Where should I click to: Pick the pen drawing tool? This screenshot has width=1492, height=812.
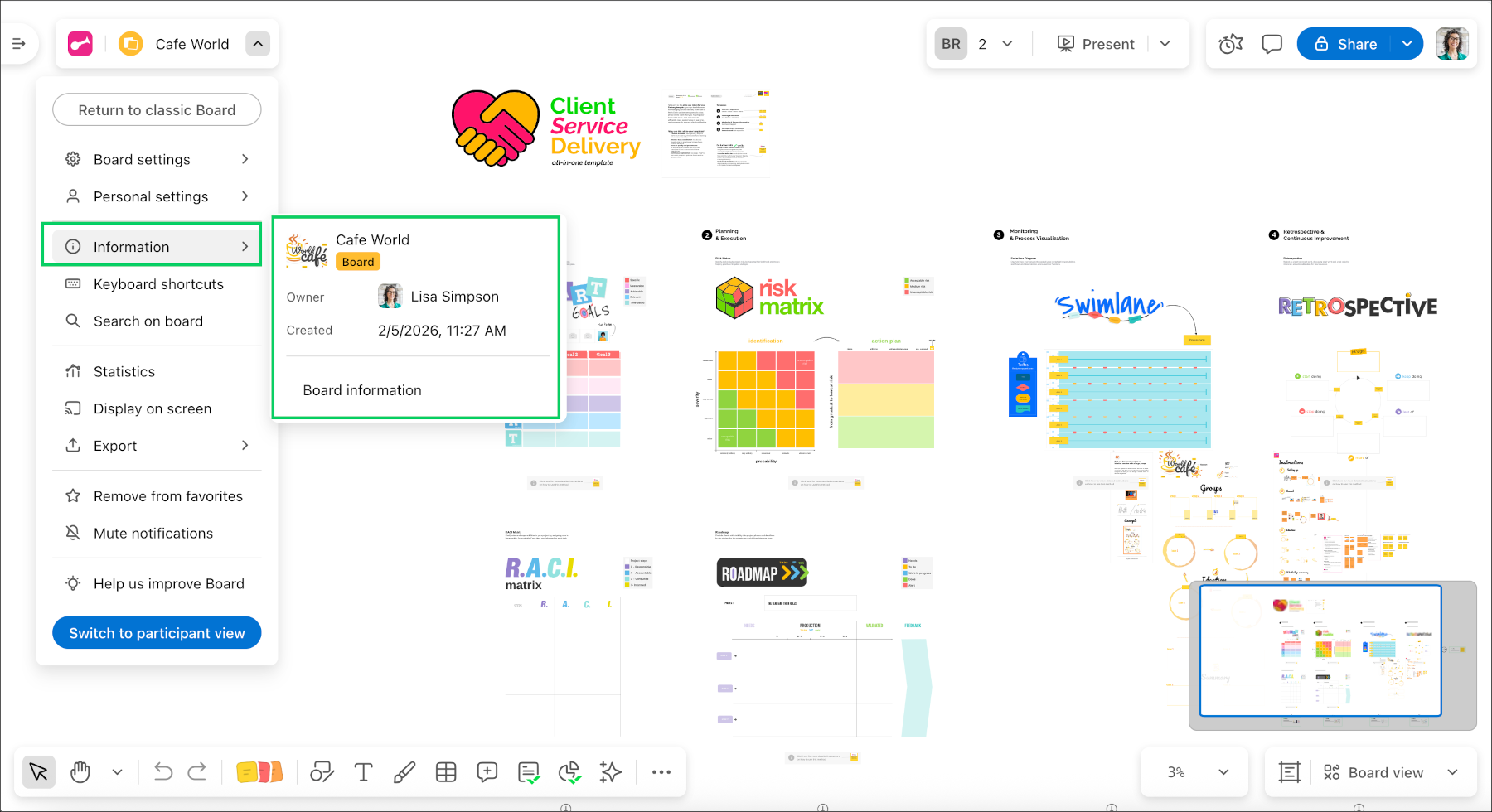pos(404,771)
